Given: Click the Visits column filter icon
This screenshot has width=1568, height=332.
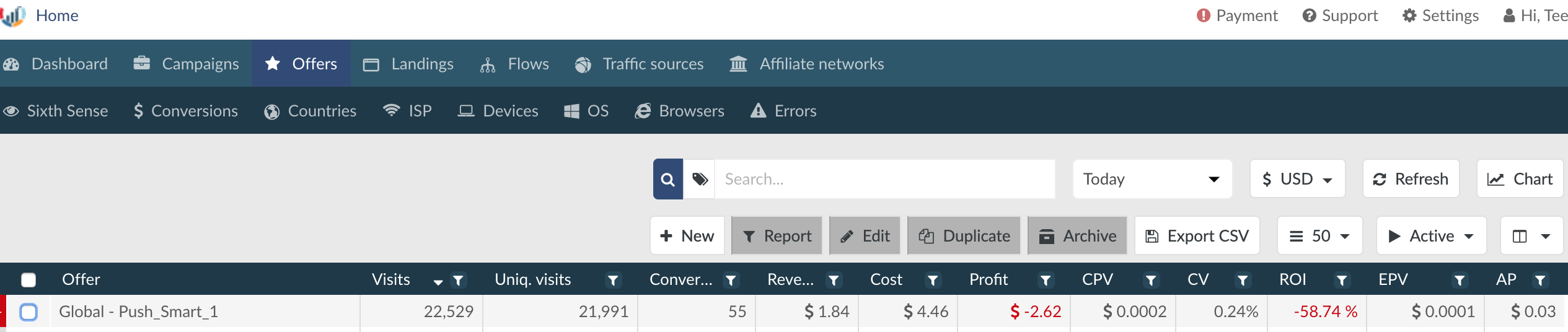Looking at the screenshot, I should tap(458, 281).
